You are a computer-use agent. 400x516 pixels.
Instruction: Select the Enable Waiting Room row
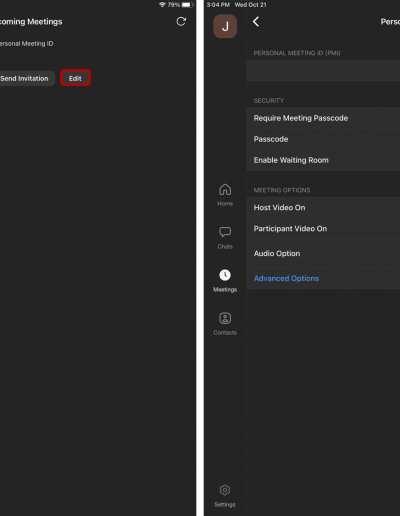(323, 160)
